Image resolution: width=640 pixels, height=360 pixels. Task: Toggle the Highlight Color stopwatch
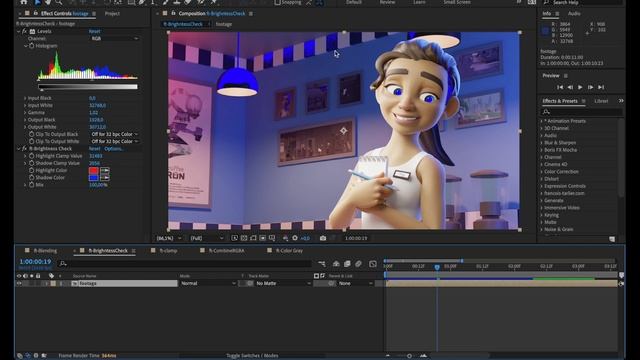[31, 171]
